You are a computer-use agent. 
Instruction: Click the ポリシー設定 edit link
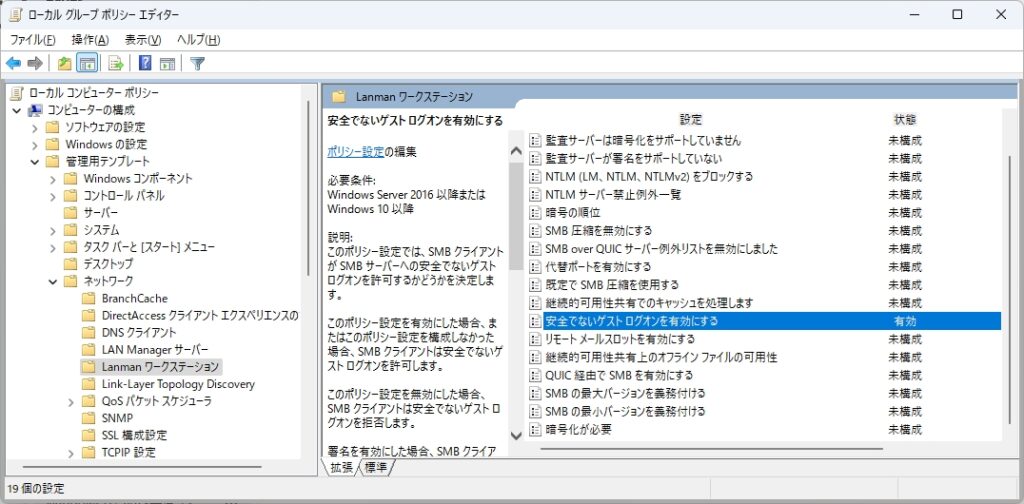355,152
